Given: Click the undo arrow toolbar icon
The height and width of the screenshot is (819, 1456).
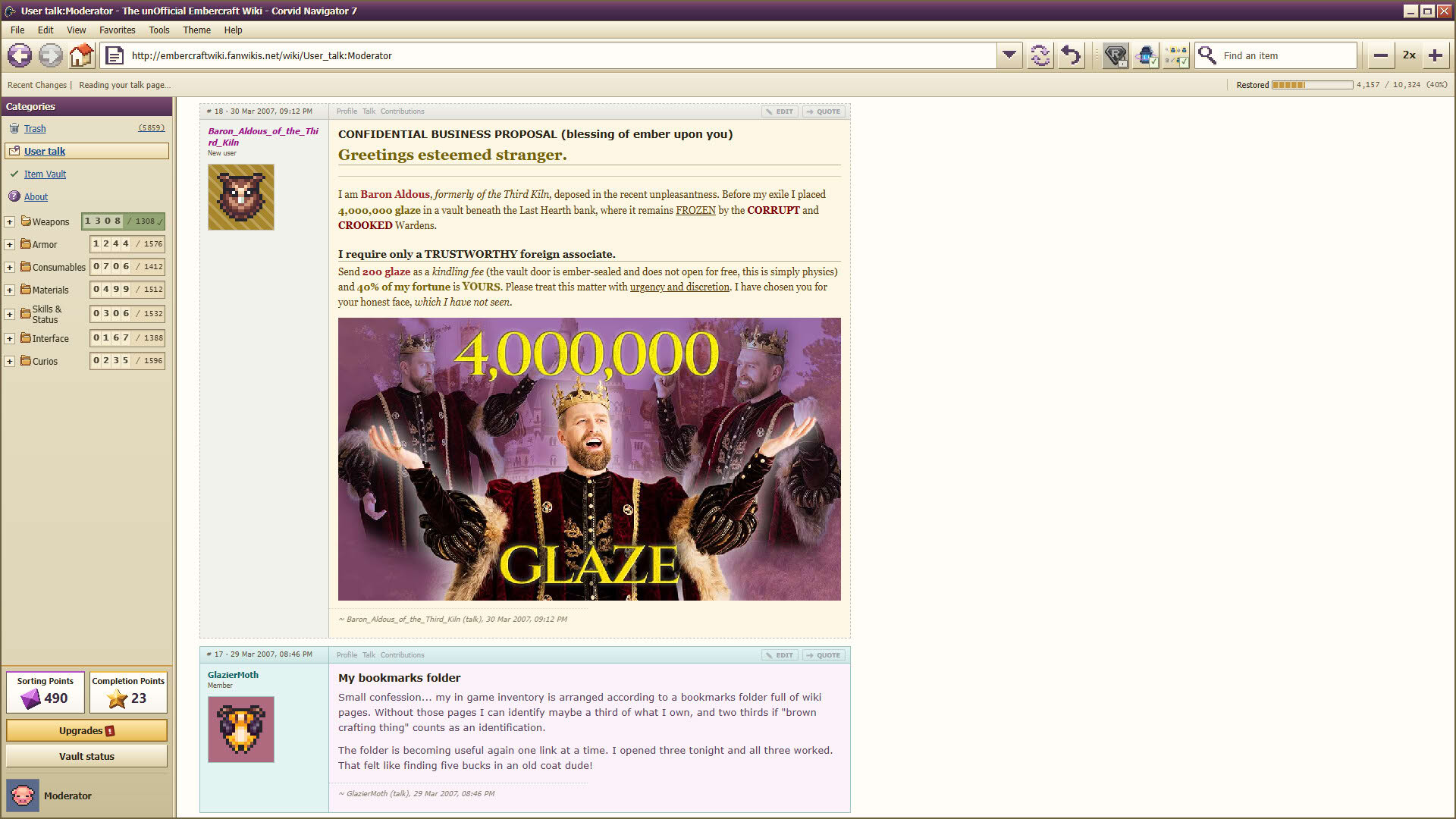Looking at the screenshot, I should pos(1070,55).
